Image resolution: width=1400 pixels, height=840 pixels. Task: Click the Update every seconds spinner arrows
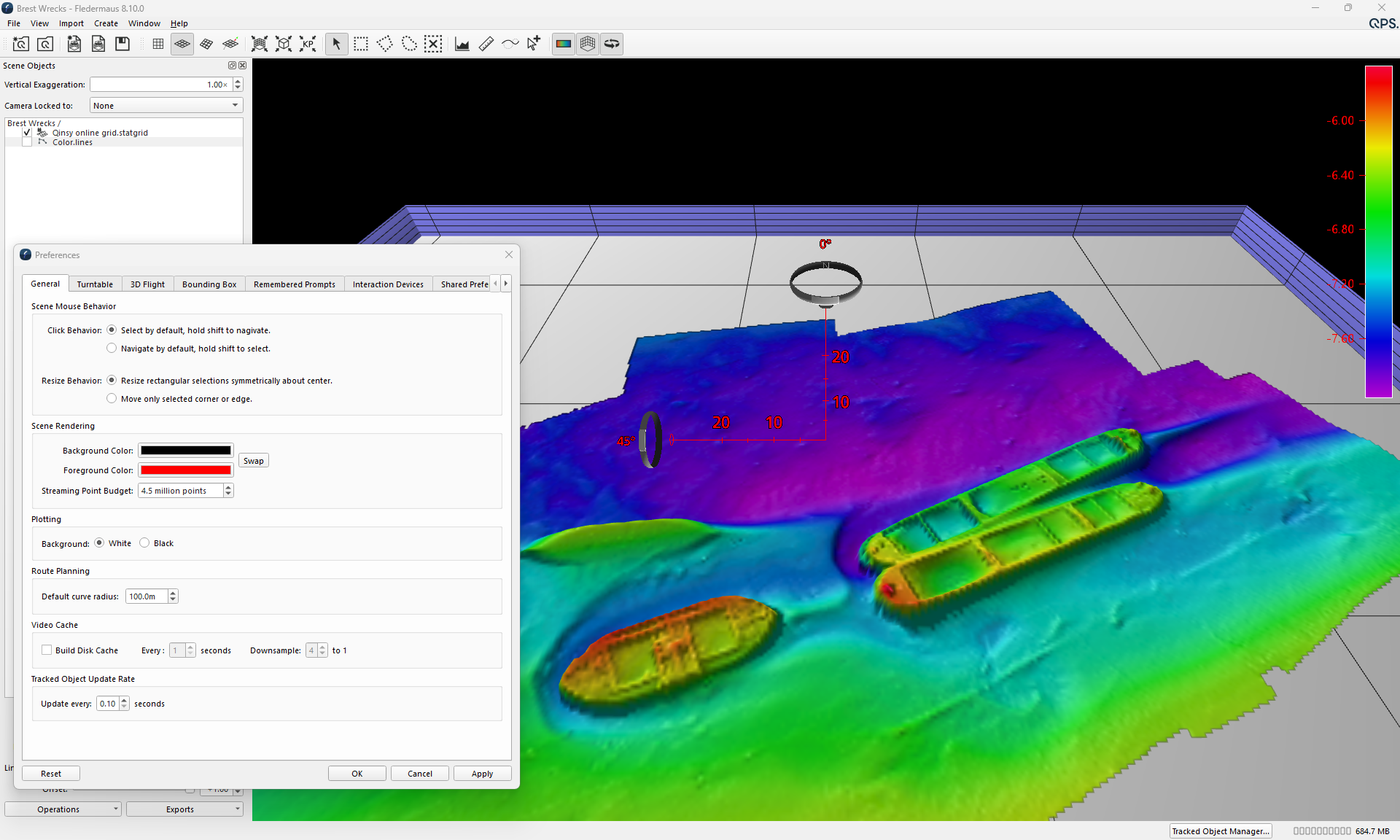125,704
